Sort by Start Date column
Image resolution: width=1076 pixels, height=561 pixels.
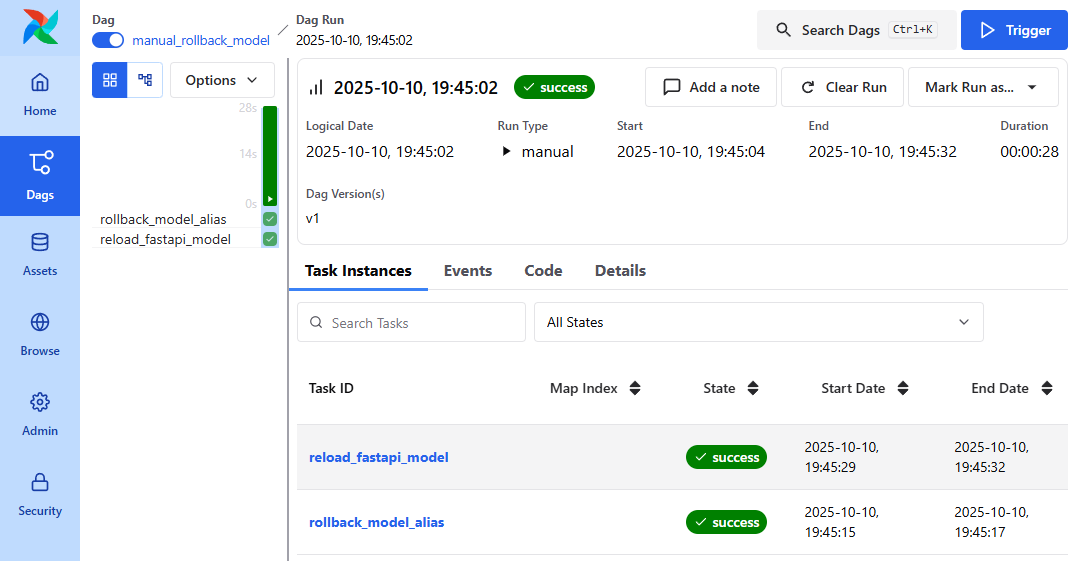(x=903, y=388)
